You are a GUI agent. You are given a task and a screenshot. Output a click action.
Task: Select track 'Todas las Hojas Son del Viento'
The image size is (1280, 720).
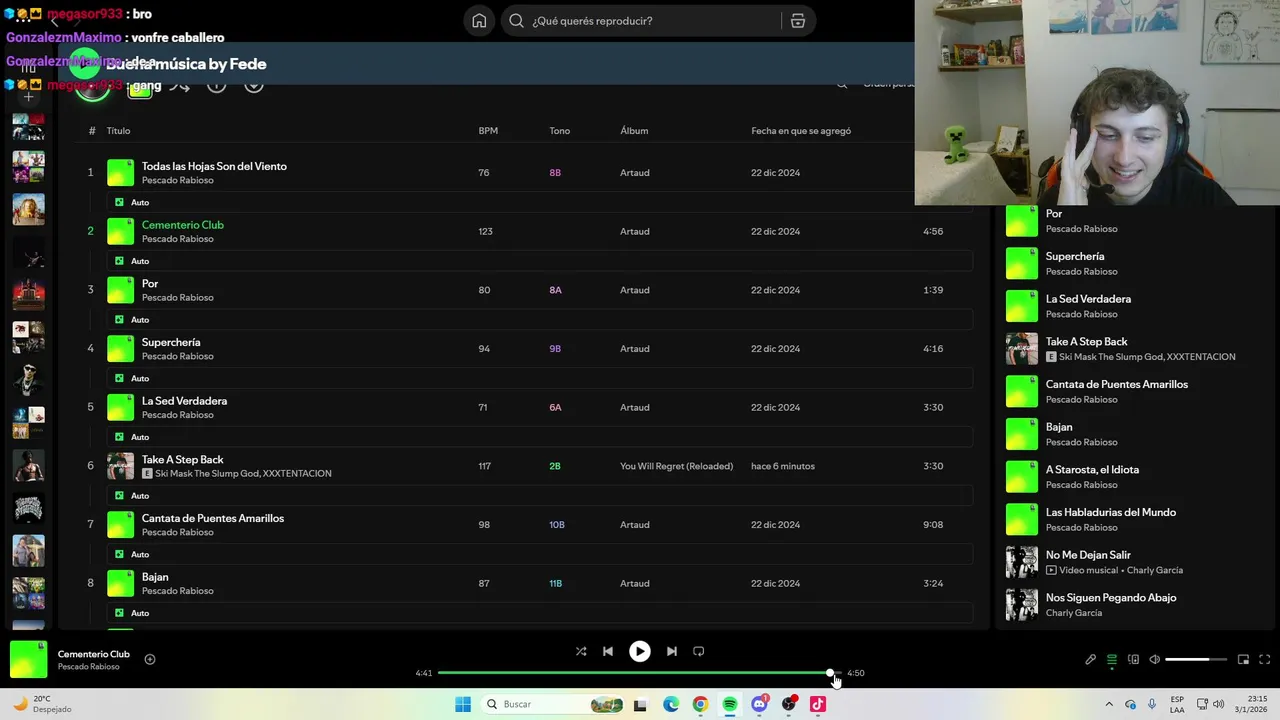pos(214,166)
